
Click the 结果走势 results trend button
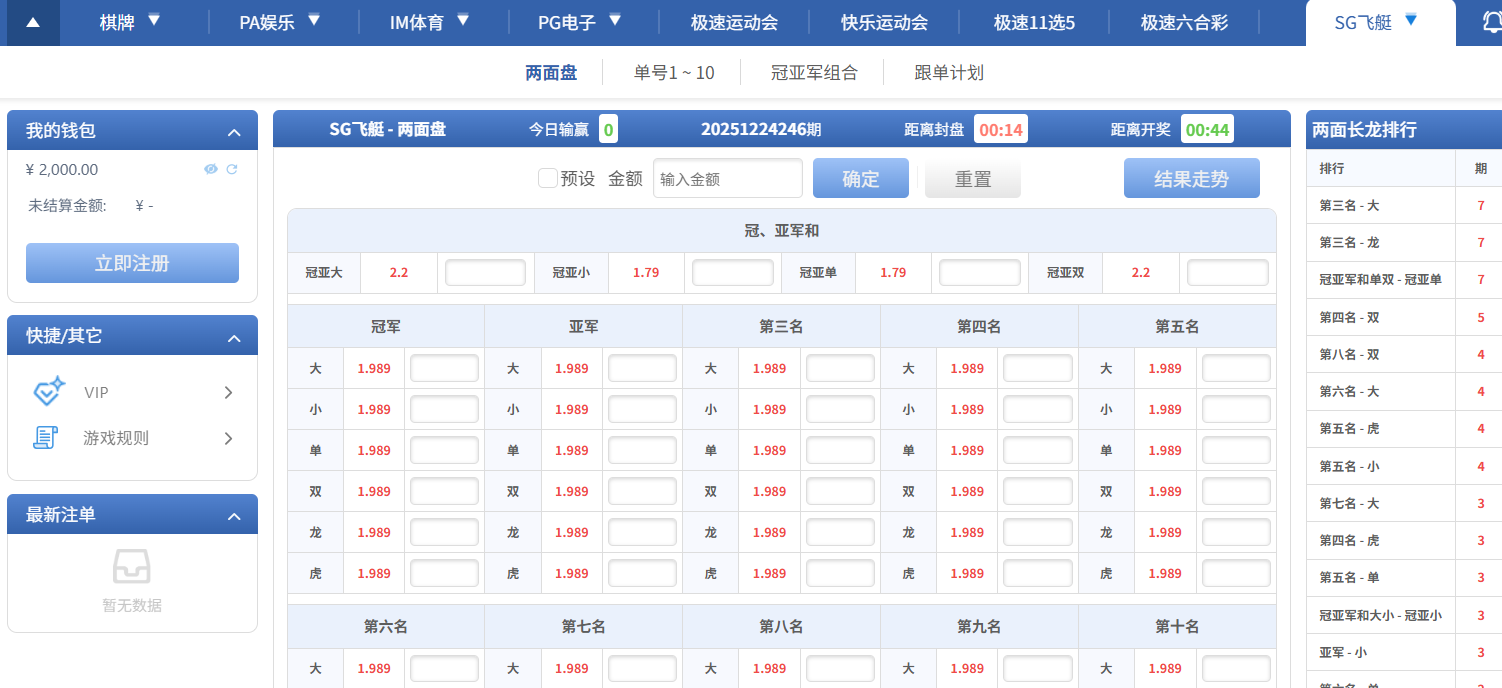point(1191,178)
